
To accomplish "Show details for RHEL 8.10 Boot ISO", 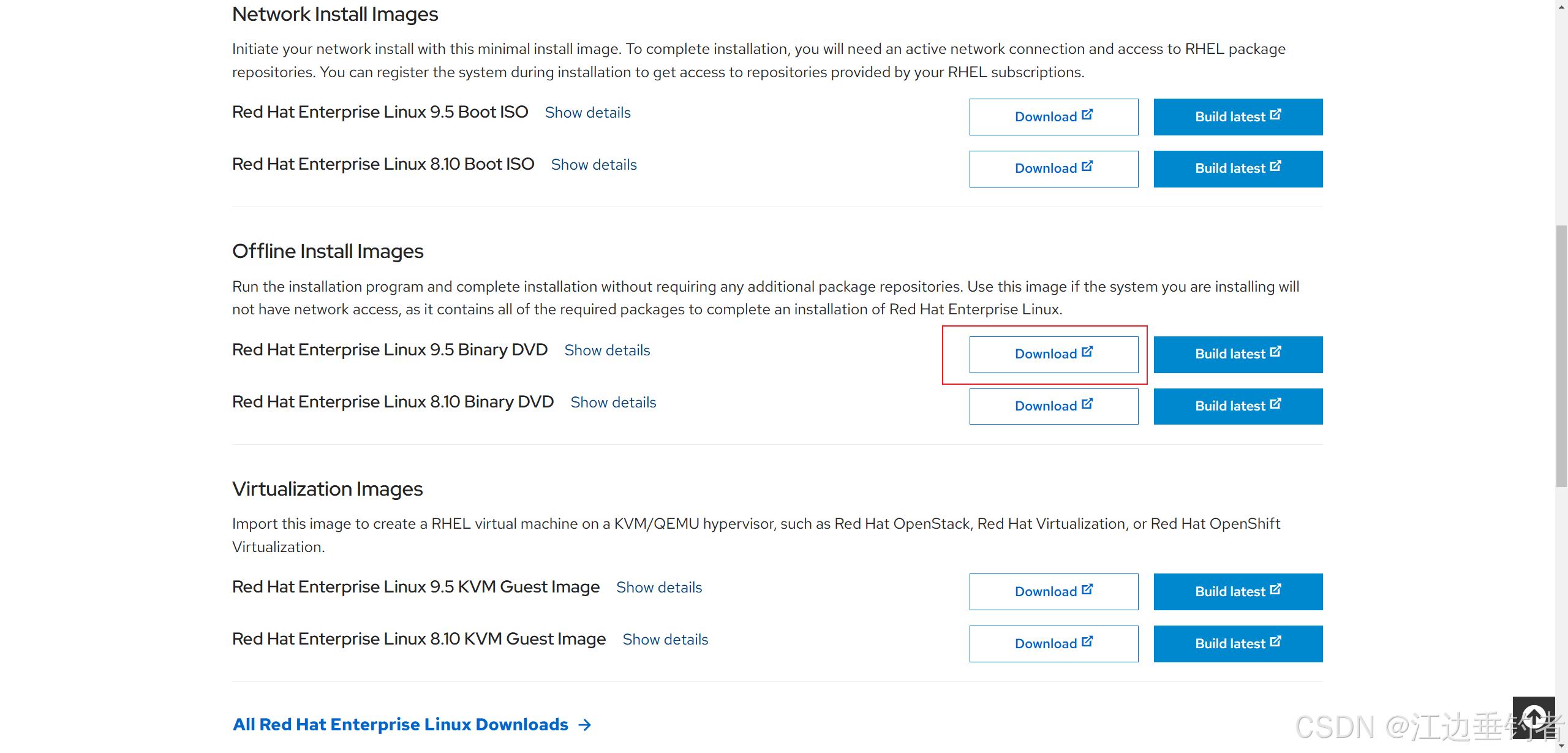I will 594,165.
